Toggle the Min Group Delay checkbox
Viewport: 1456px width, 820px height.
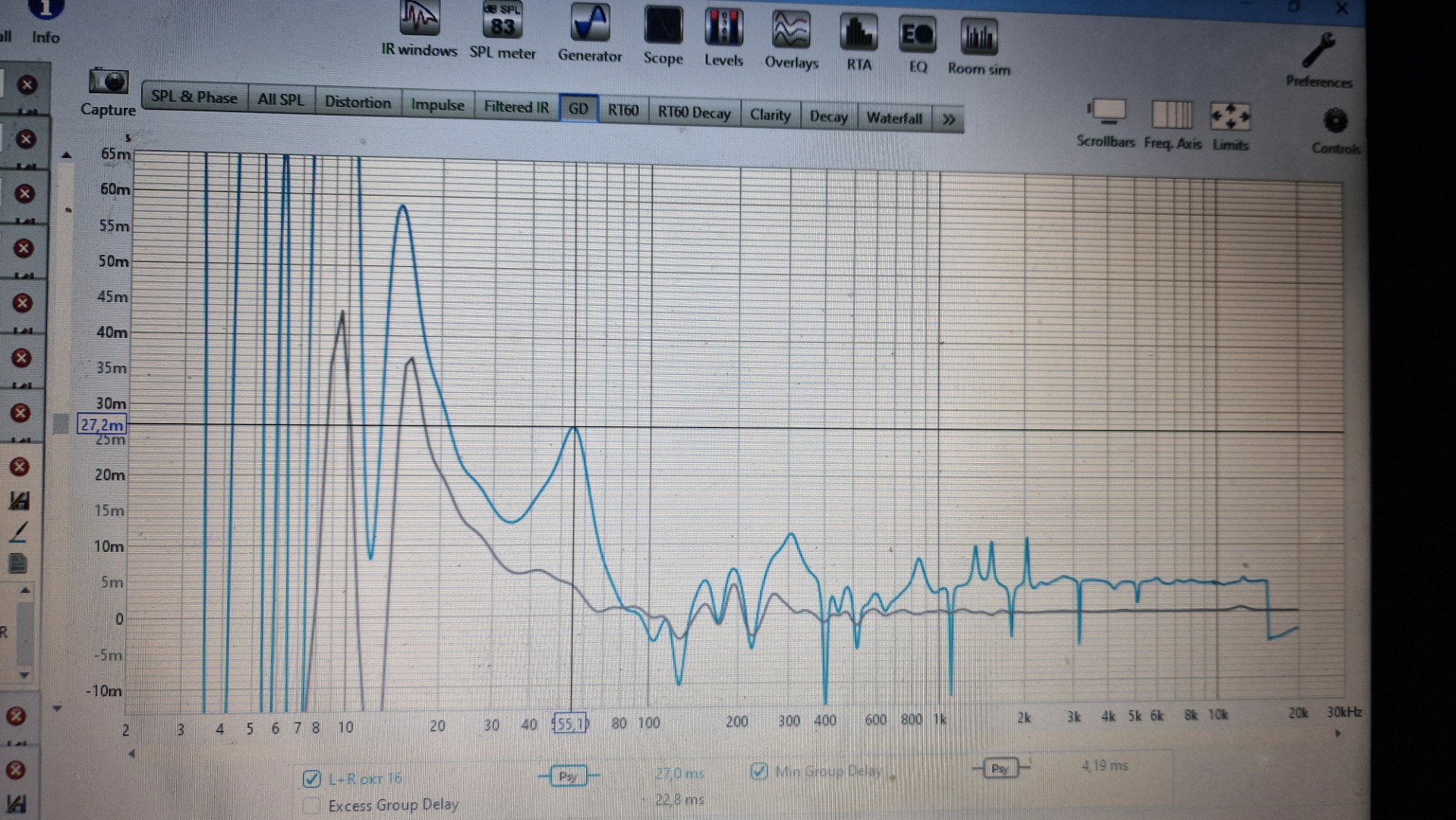click(758, 772)
